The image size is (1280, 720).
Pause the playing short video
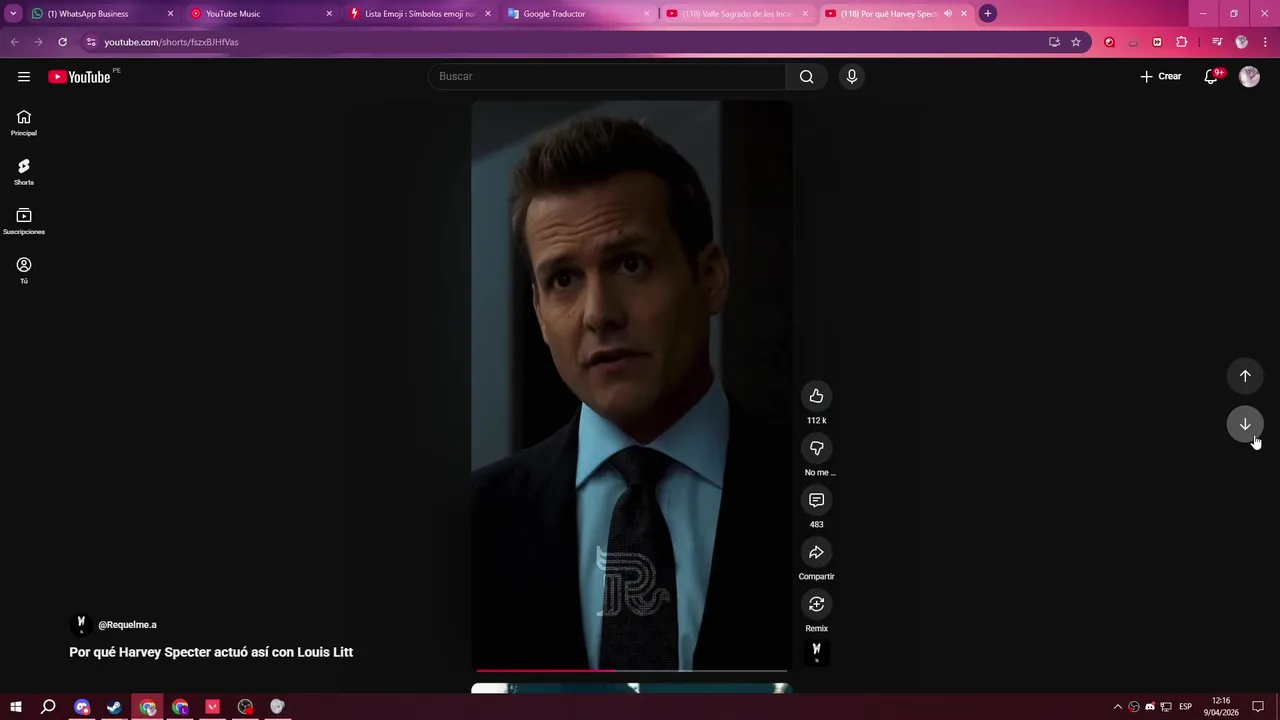pyautogui.click(x=631, y=385)
